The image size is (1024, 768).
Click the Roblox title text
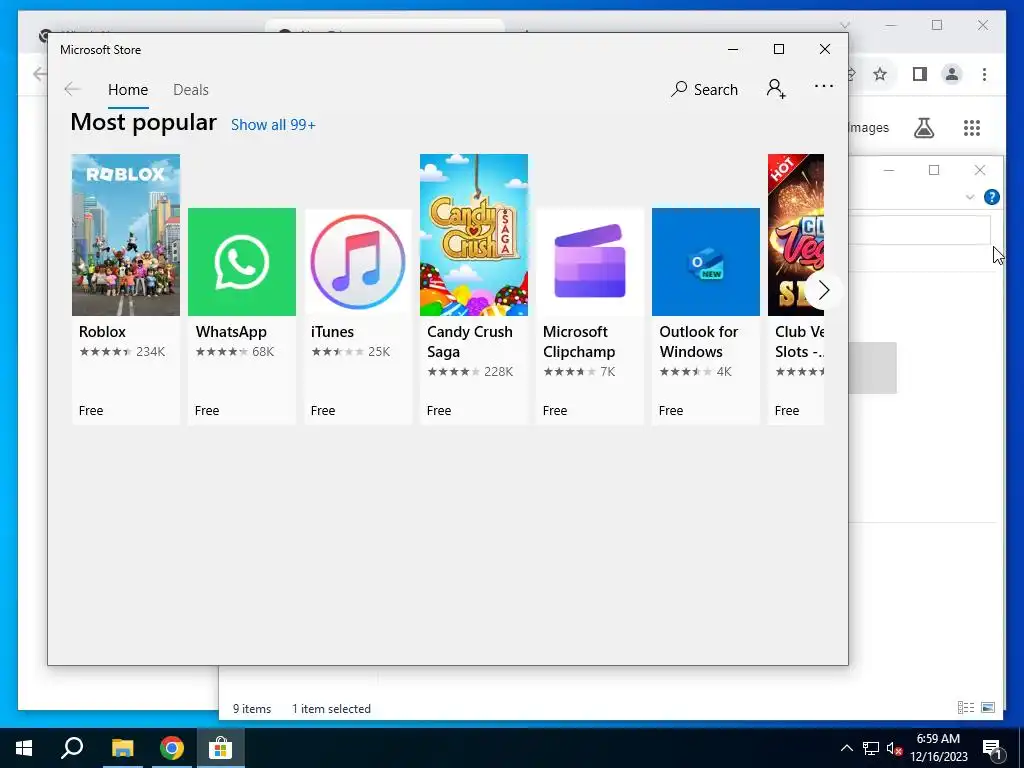102,332
